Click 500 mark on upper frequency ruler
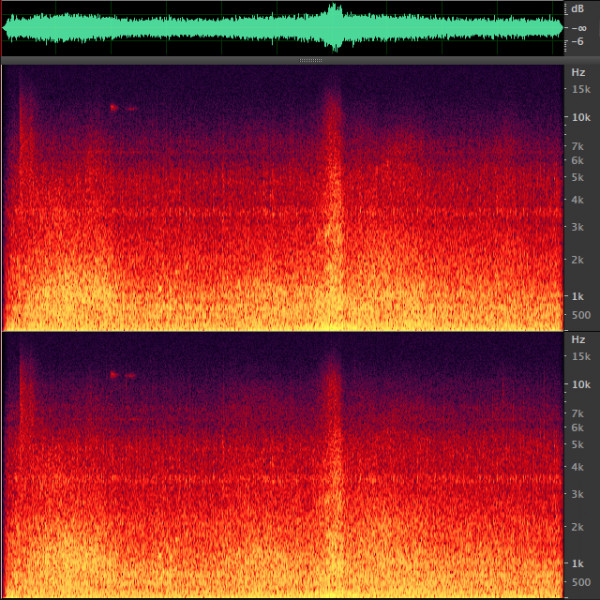 tap(579, 315)
